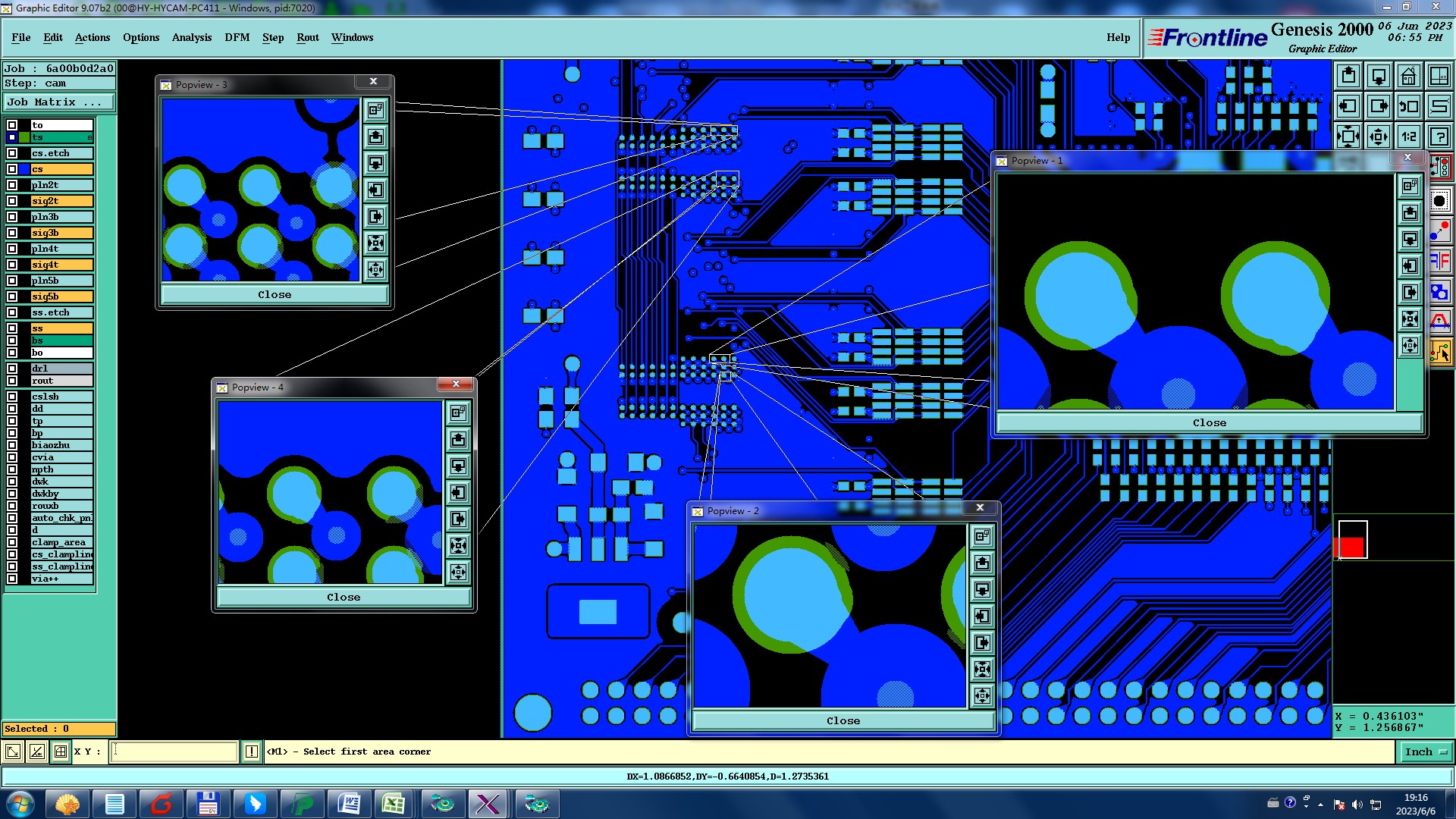This screenshot has width=1456, height=819.
Task: Click the red trapezoid profile icon
Action: (1440, 322)
